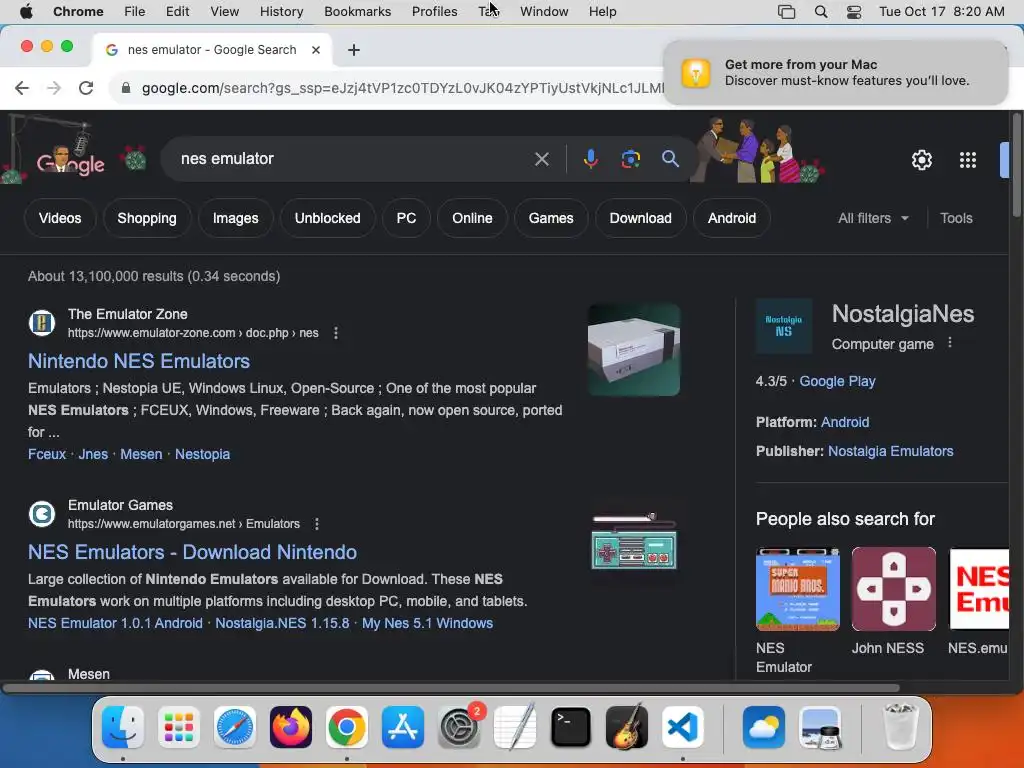This screenshot has height=768, width=1024.
Task: Open My Nes 5.1 Windows sitelink
Action: (427, 623)
